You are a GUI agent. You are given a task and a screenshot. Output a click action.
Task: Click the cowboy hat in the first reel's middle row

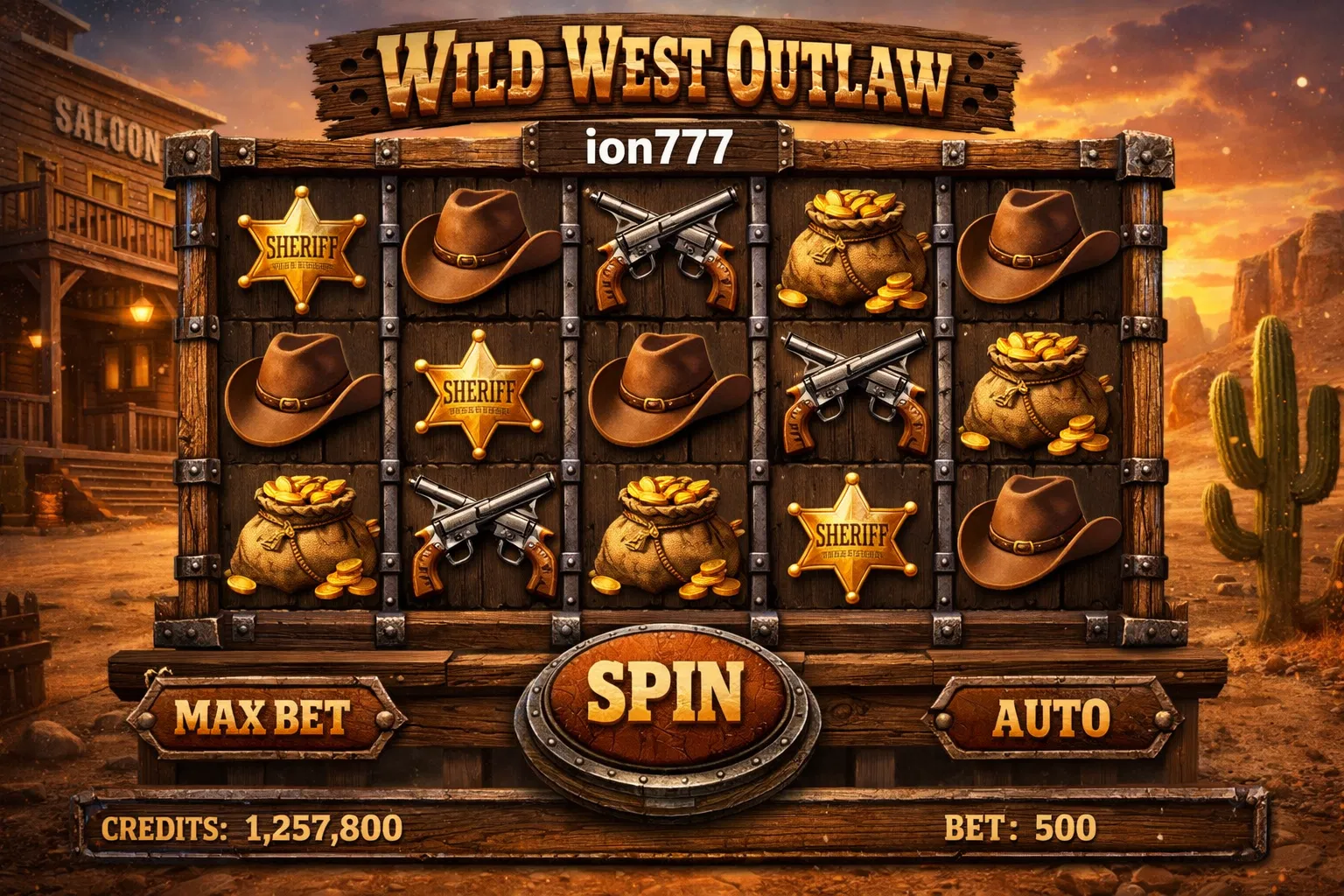(303, 389)
